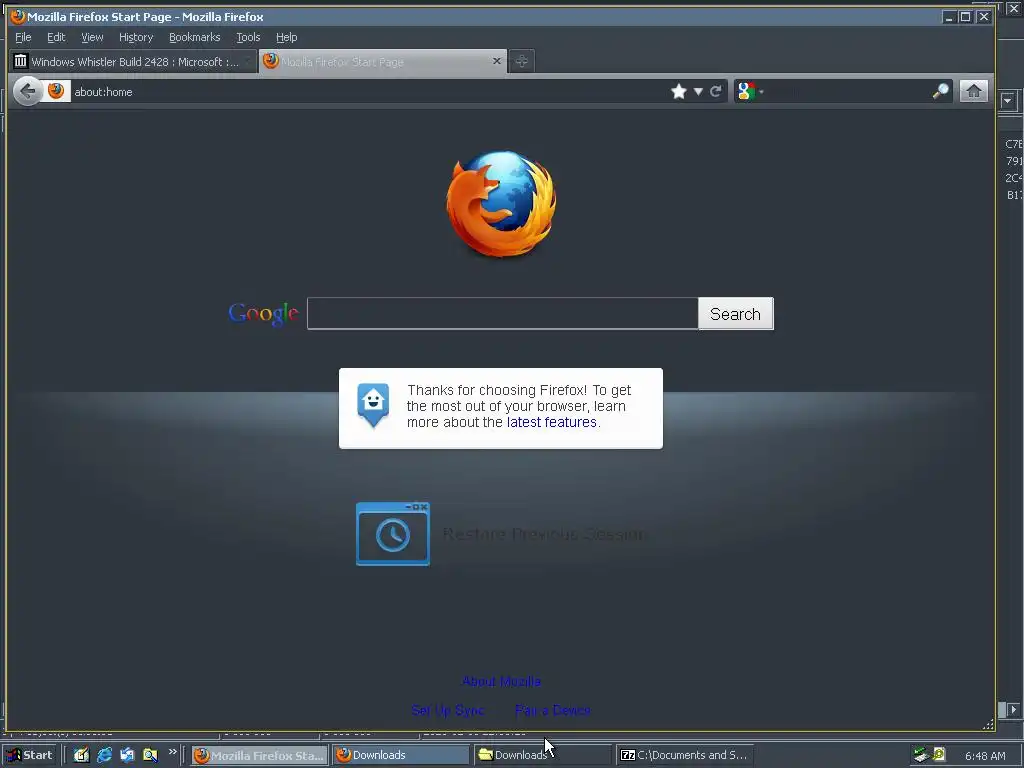Switch to 7-Zip C:\Documents and S... taskbar button
The width and height of the screenshot is (1024, 768).
point(684,755)
